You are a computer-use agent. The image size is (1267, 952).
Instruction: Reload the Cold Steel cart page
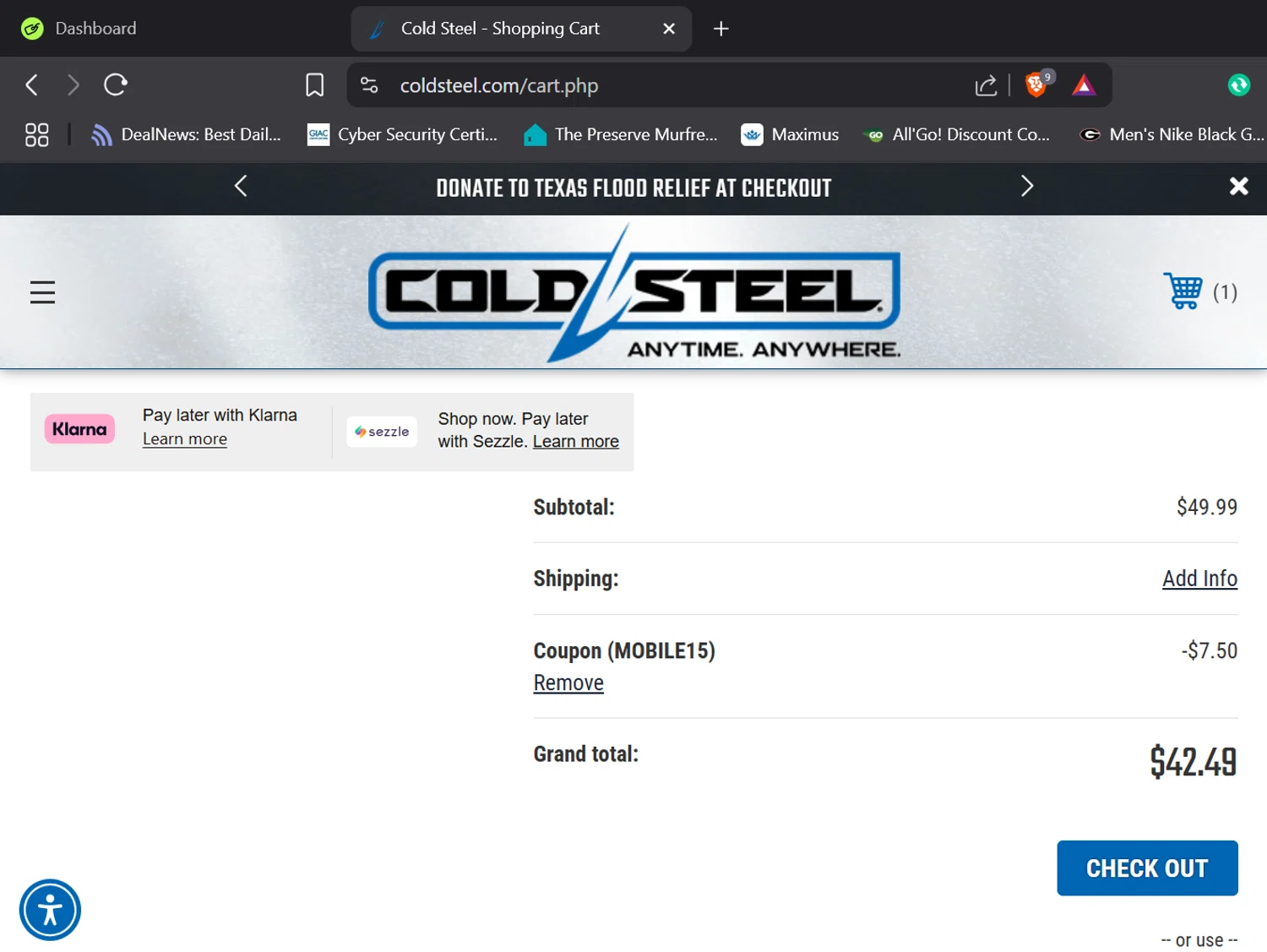(x=116, y=84)
